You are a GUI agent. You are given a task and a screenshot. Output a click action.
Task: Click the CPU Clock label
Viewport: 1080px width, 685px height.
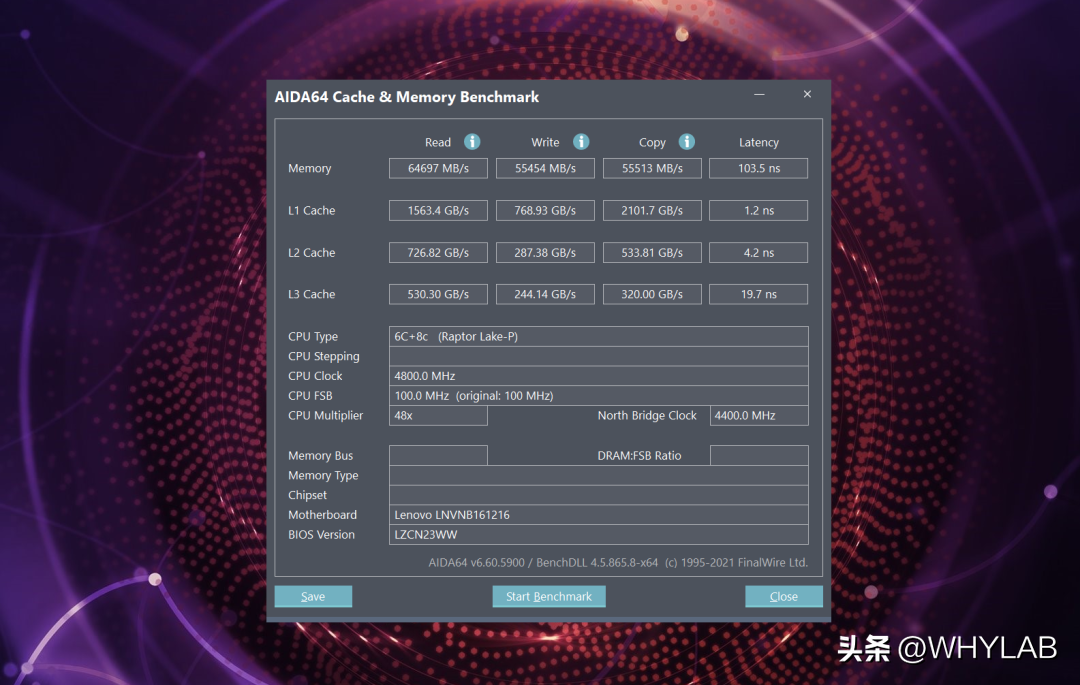(x=315, y=376)
